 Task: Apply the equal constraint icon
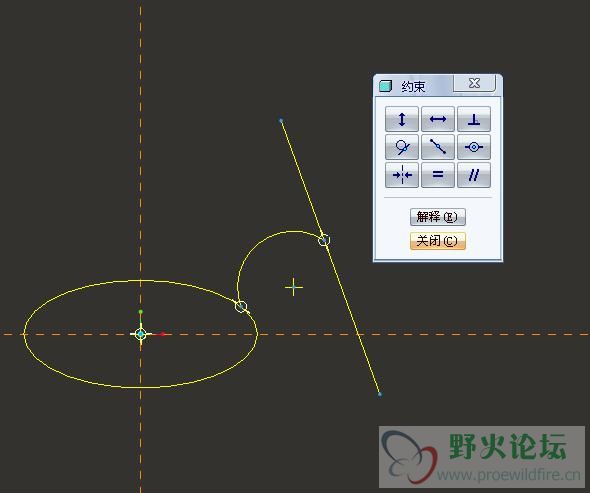[x=438, y=175]
